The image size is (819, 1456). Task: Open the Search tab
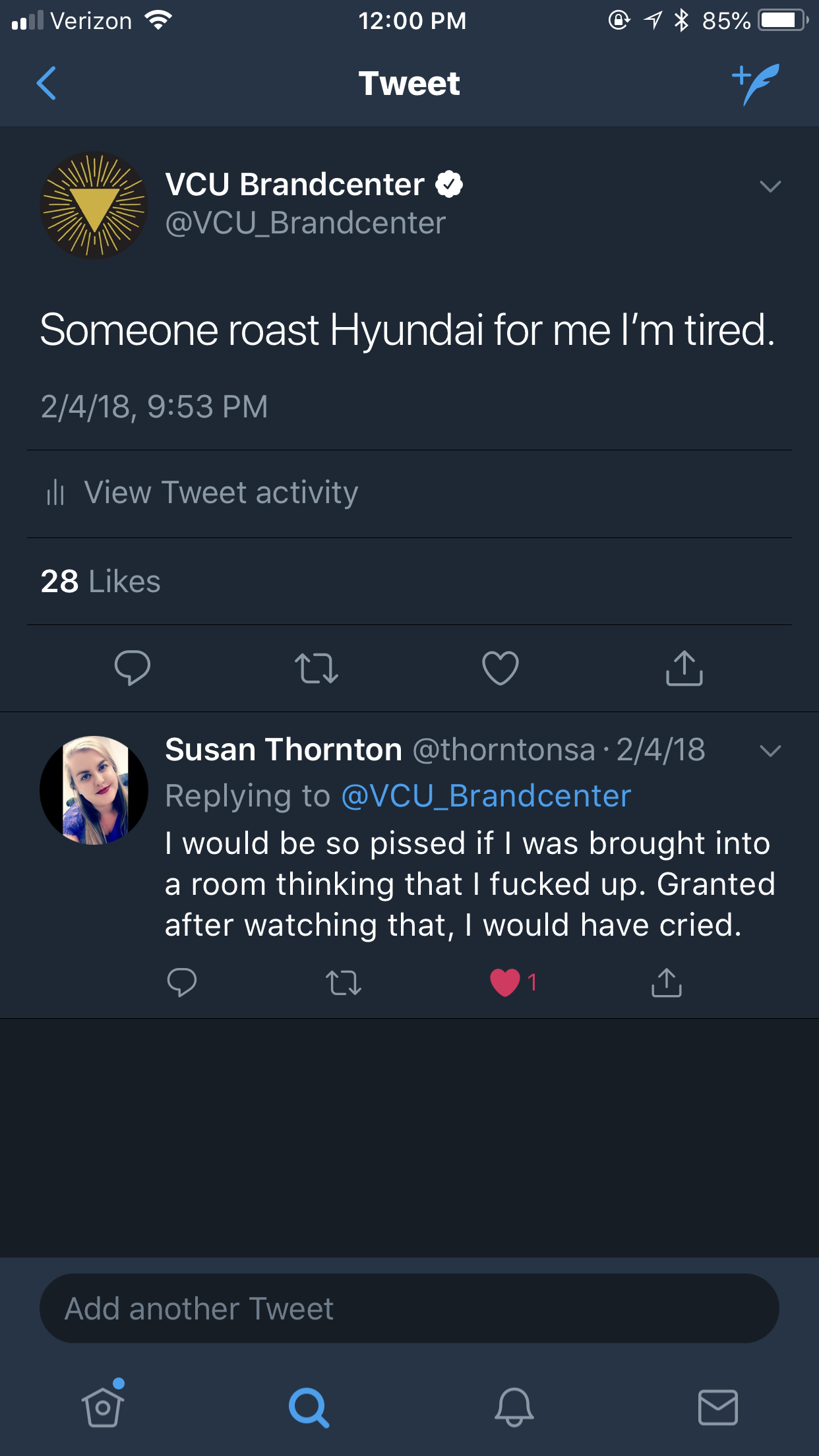point(309,1407)
